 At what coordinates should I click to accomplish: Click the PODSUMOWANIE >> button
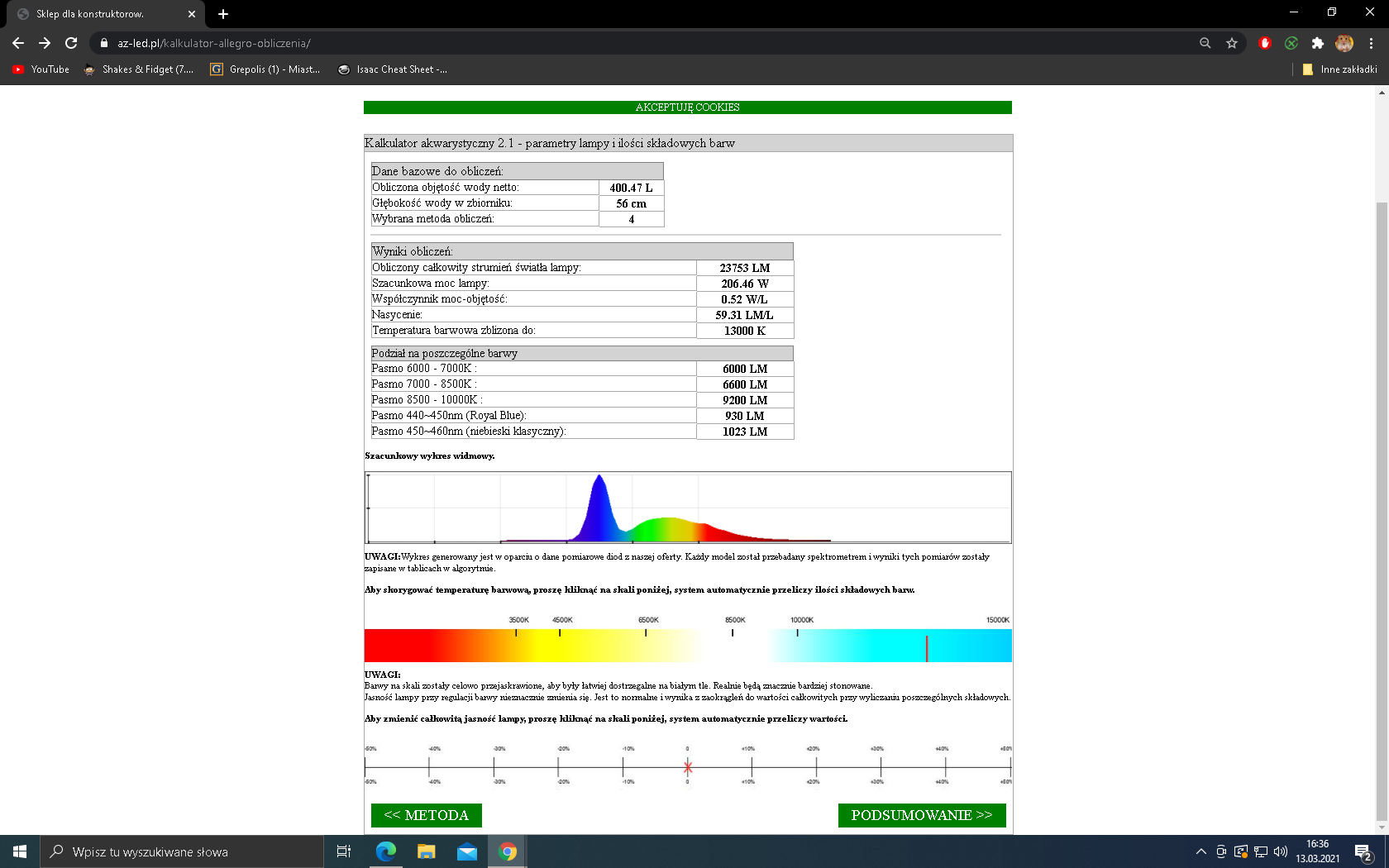pos(921,815)
